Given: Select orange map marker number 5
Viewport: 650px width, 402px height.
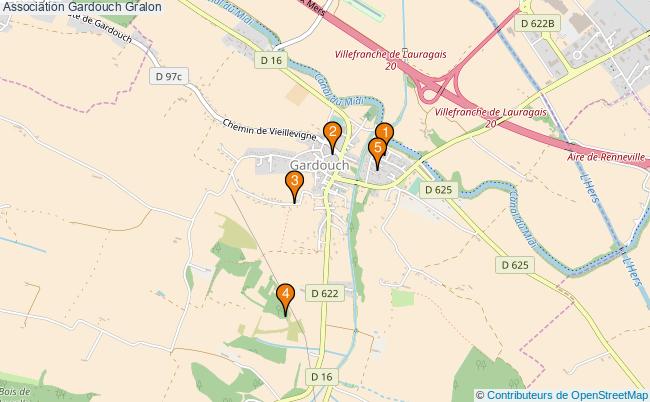Looking at the screenshot, I should [x=377, y=149].
